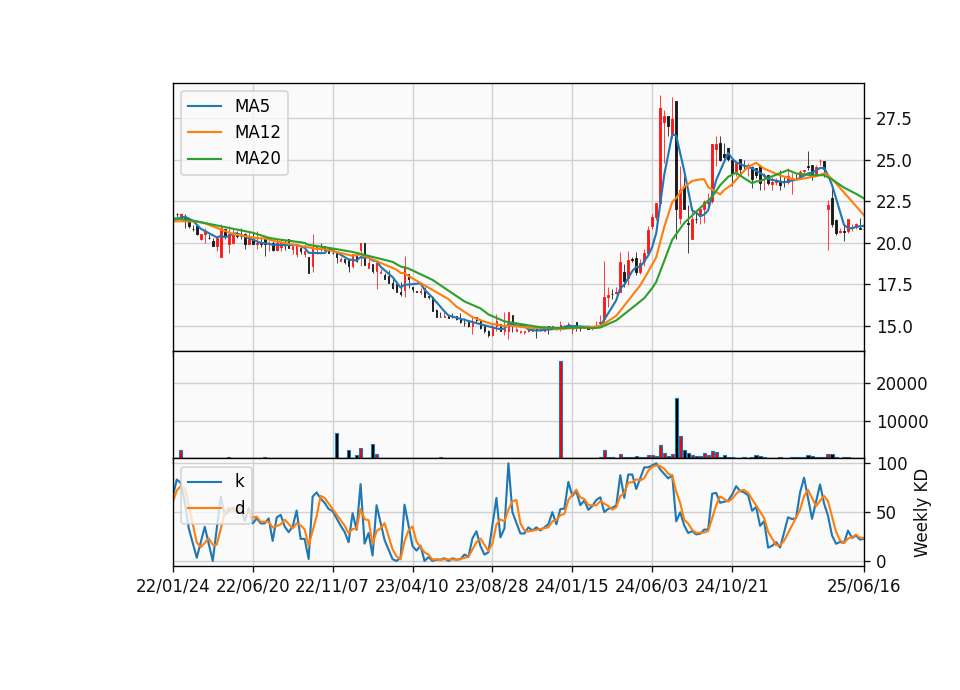Click the 22/11/07 date label
Screen dimensions: 960x690
332,587
